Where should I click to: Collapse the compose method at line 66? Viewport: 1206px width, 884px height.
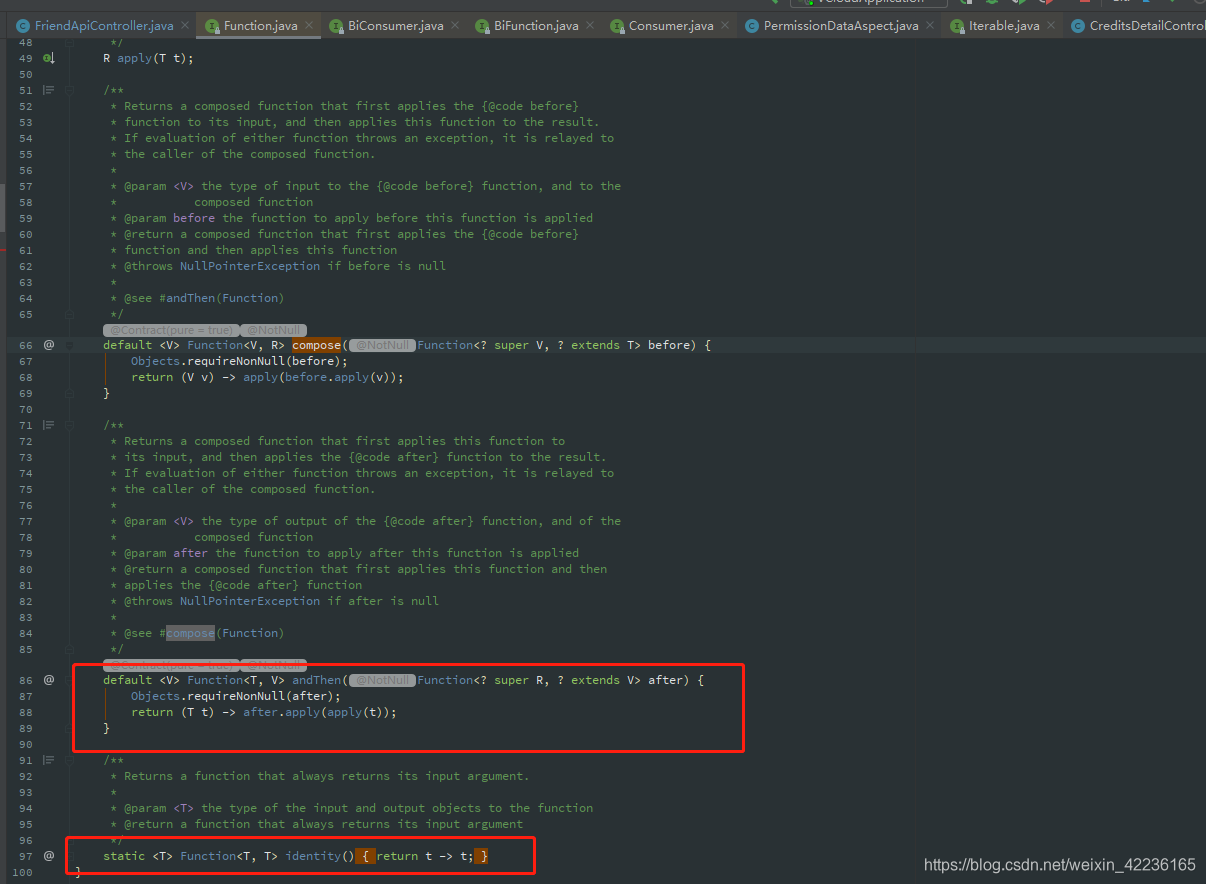70,345
